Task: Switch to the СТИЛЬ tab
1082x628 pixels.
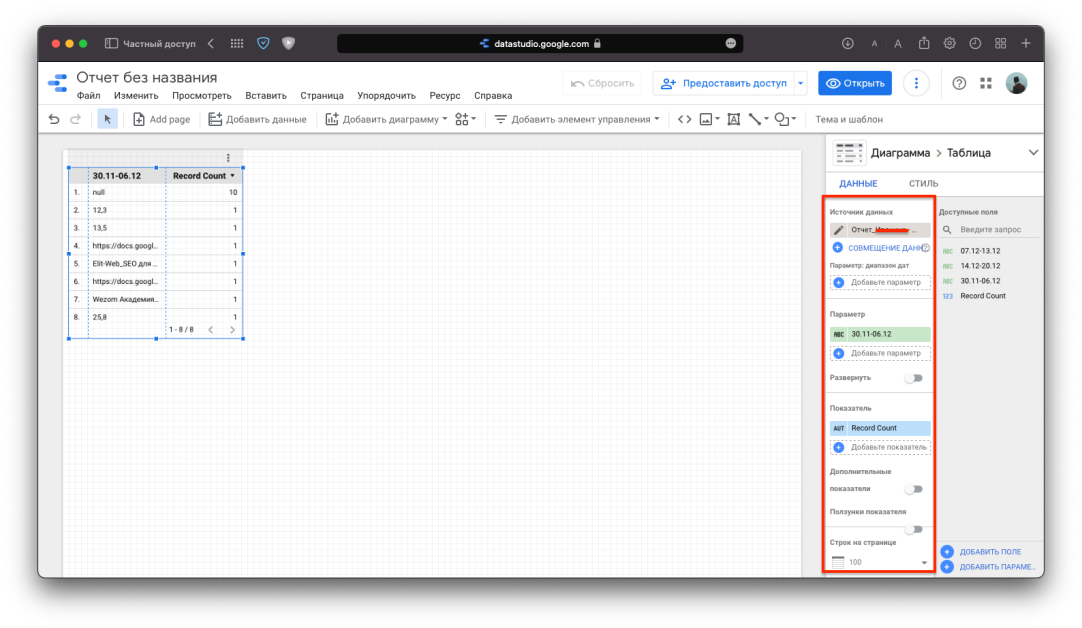Action: (x=923, y=184)
